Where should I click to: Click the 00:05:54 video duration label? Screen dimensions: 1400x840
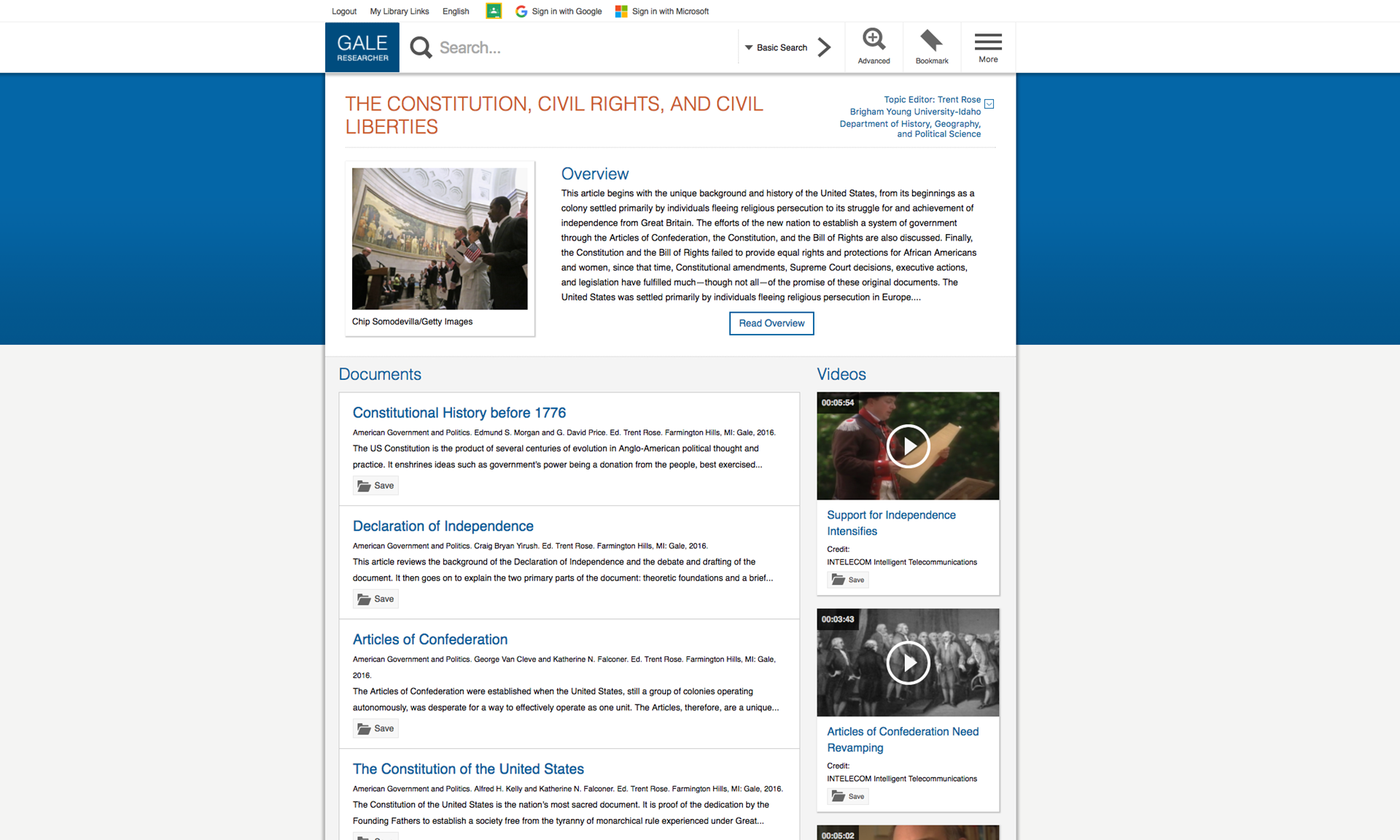(x=837, y=402)
